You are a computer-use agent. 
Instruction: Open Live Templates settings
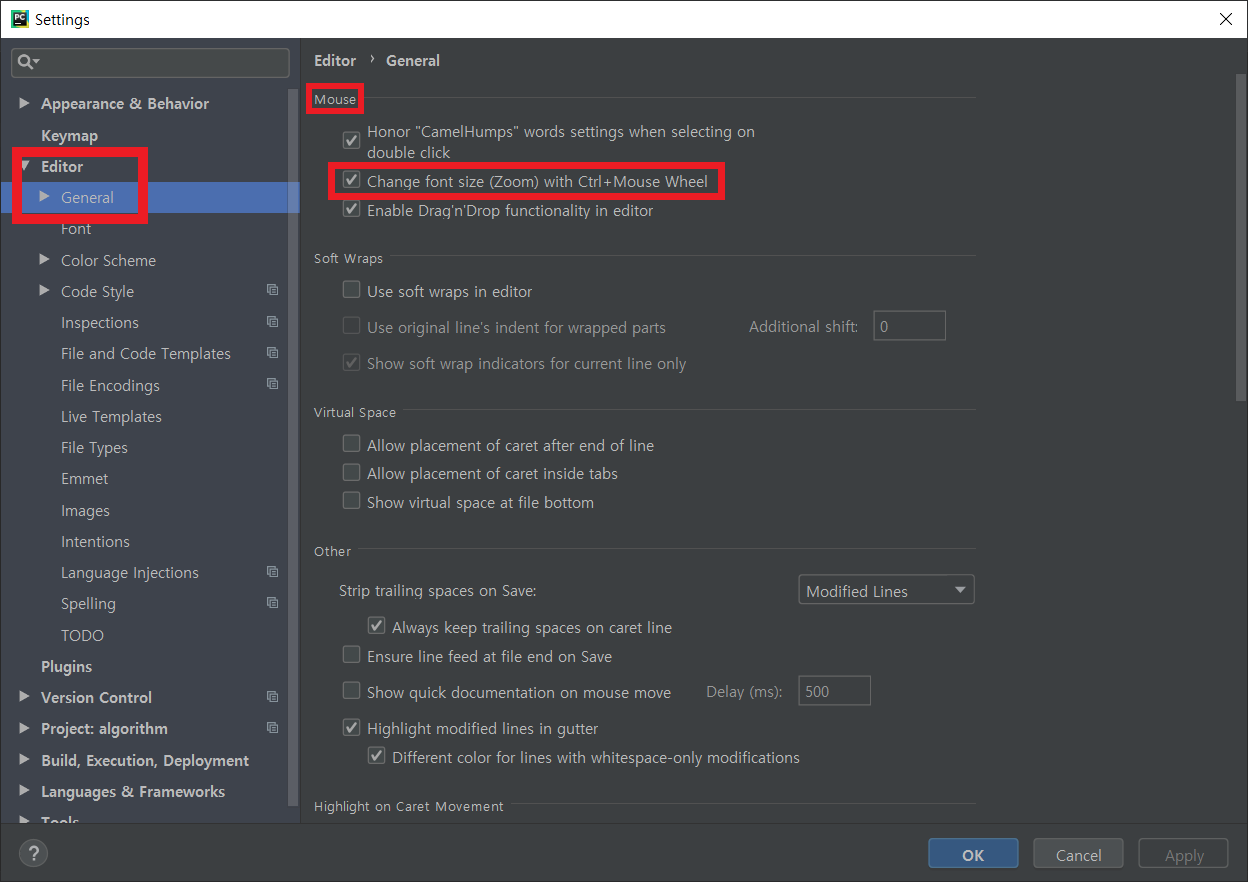[111, 416]
